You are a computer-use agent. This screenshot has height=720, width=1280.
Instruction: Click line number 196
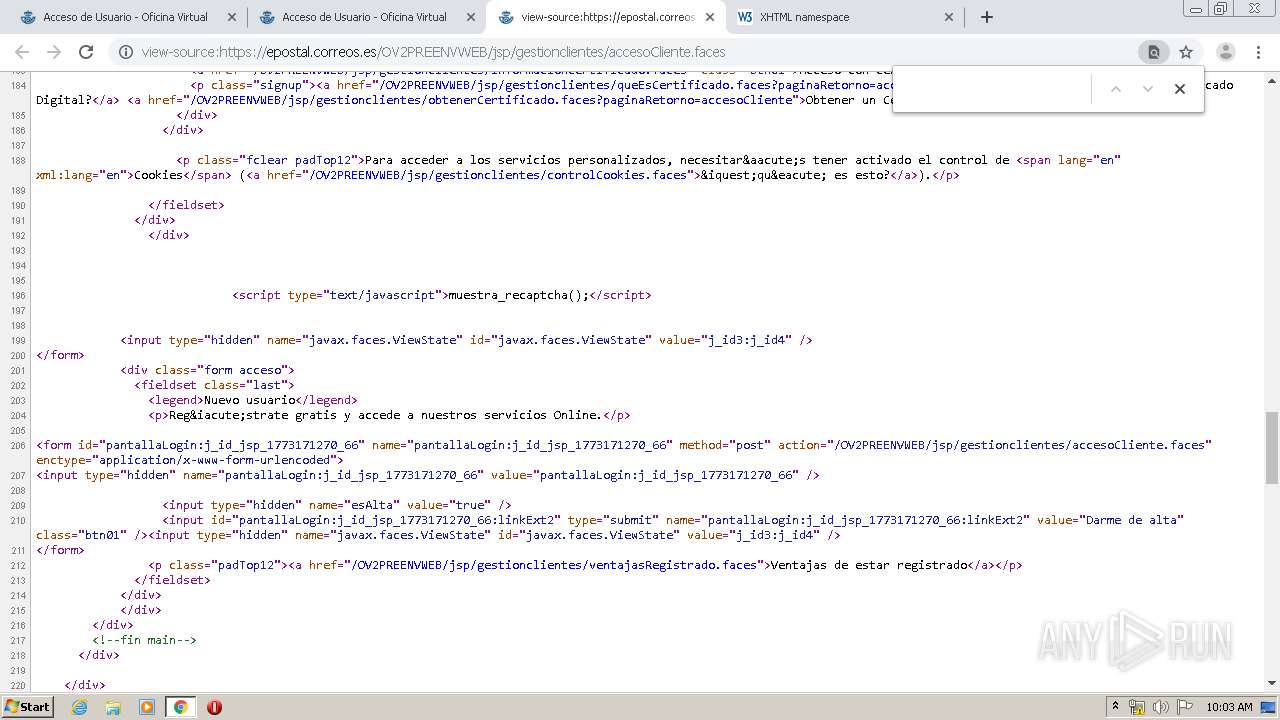18,296
